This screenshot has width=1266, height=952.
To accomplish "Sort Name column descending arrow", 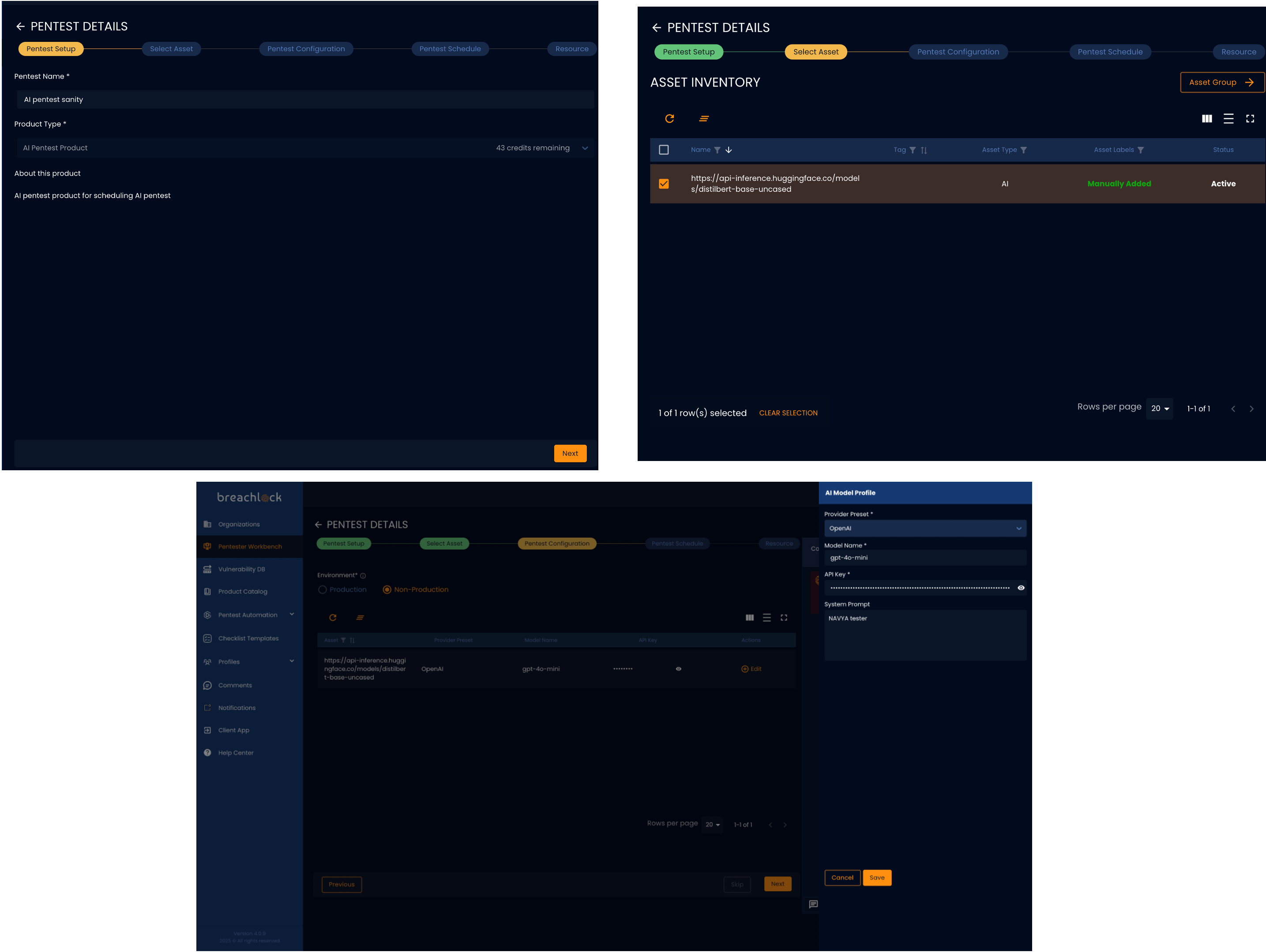I will click(x=729, y=150).
